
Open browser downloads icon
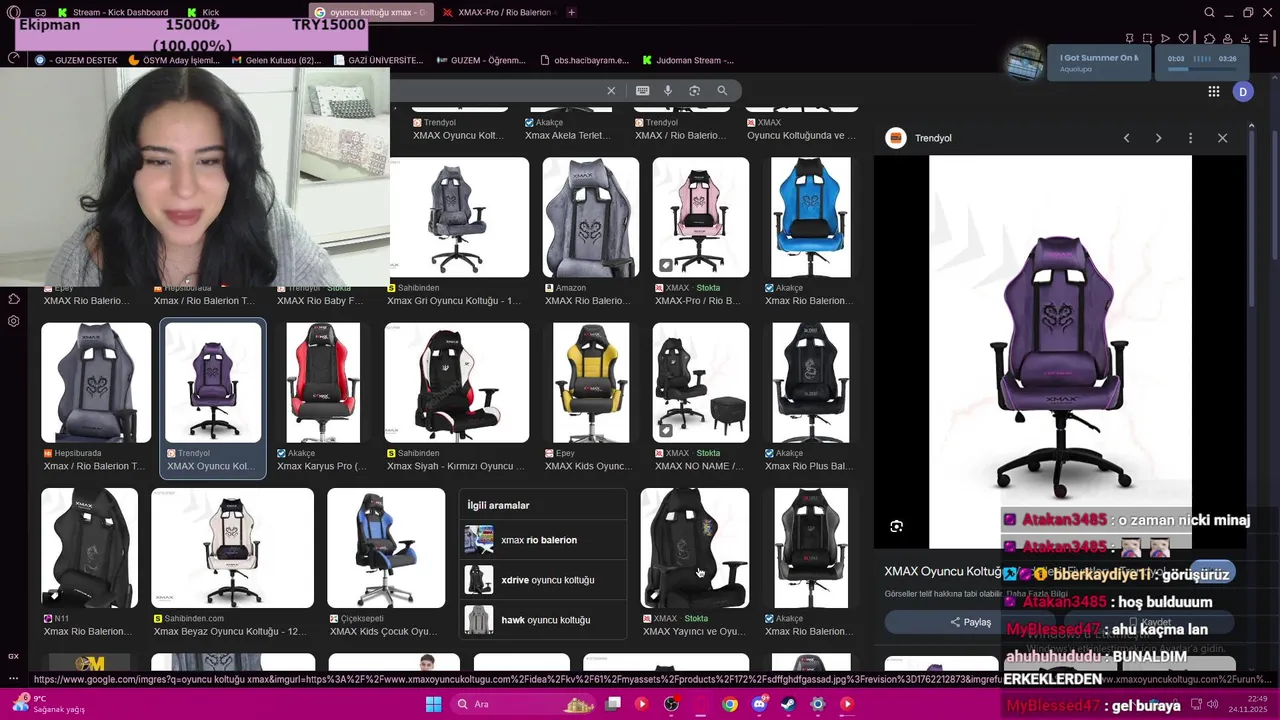[1246, 38]
